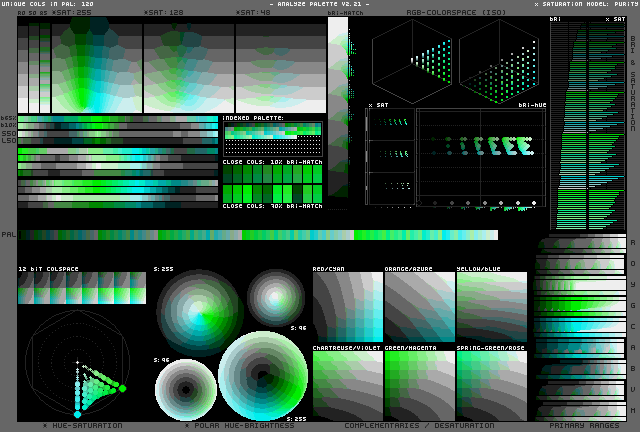Click the Chartreuse/Violet gradient square
The image size is (640, 432).
coord(348,384)
